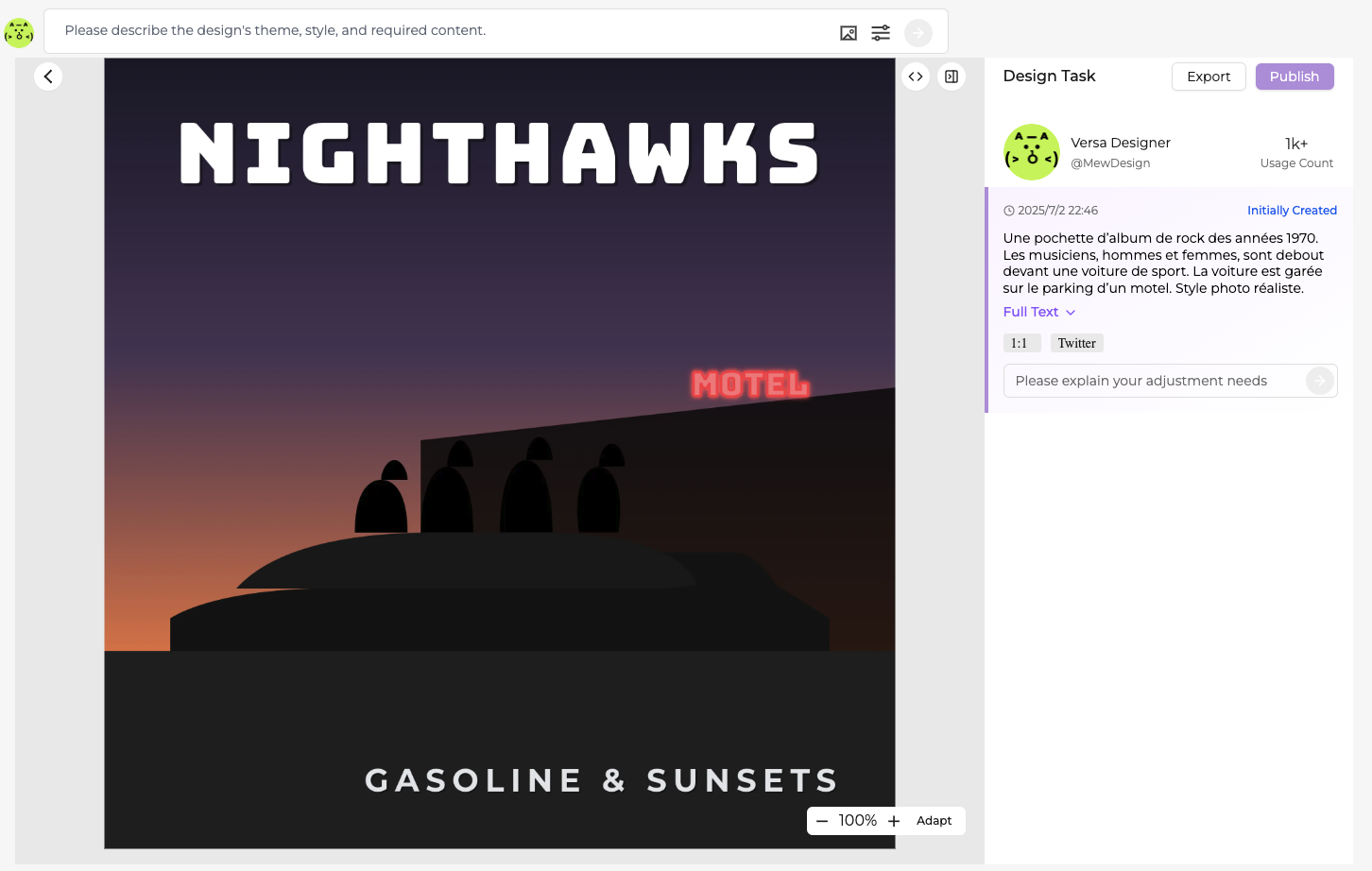
Task: Select the Twitter tag
Action: [1076, 343]
